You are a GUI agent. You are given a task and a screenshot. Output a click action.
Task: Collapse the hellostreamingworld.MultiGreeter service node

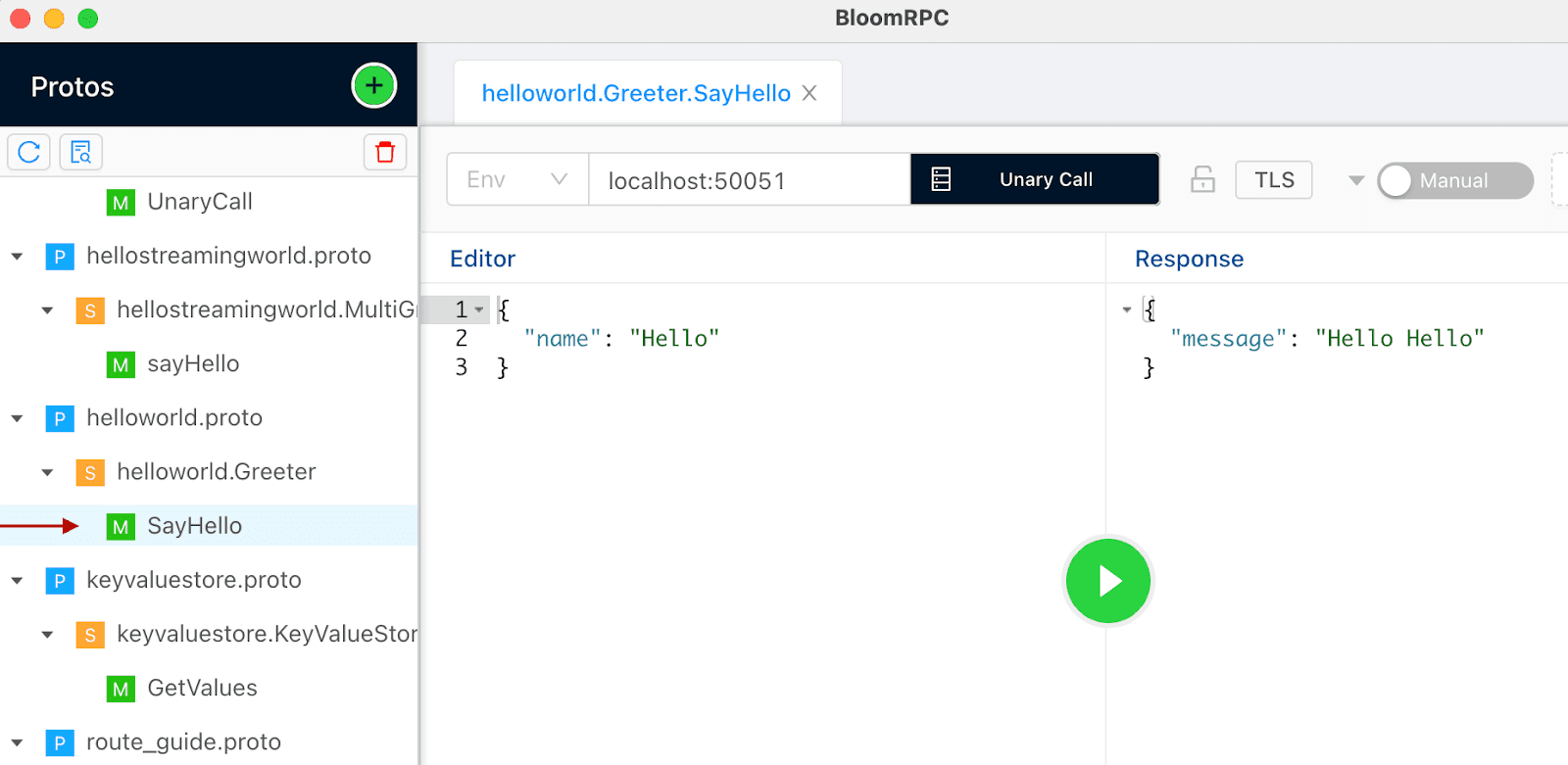pyautogui.click(x=47, y=311)
